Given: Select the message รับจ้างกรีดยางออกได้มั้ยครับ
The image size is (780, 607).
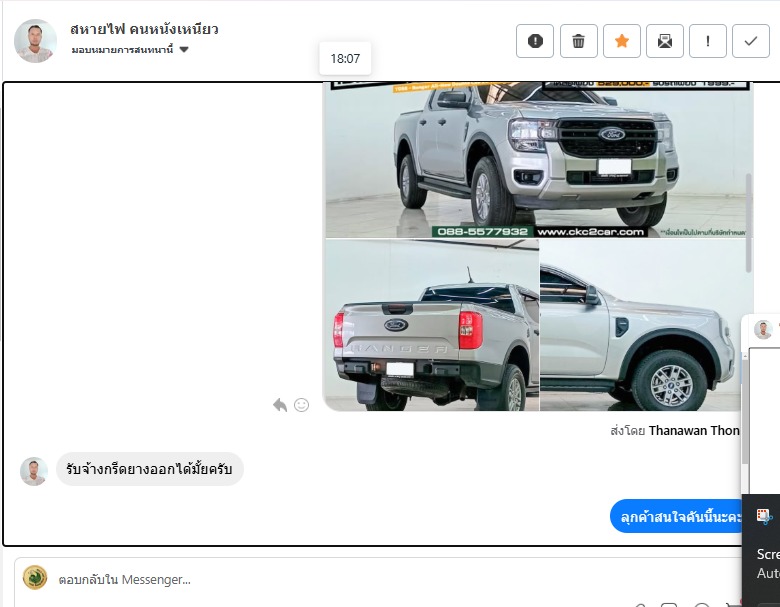Looking at the screenshot, I should point(149,469).
